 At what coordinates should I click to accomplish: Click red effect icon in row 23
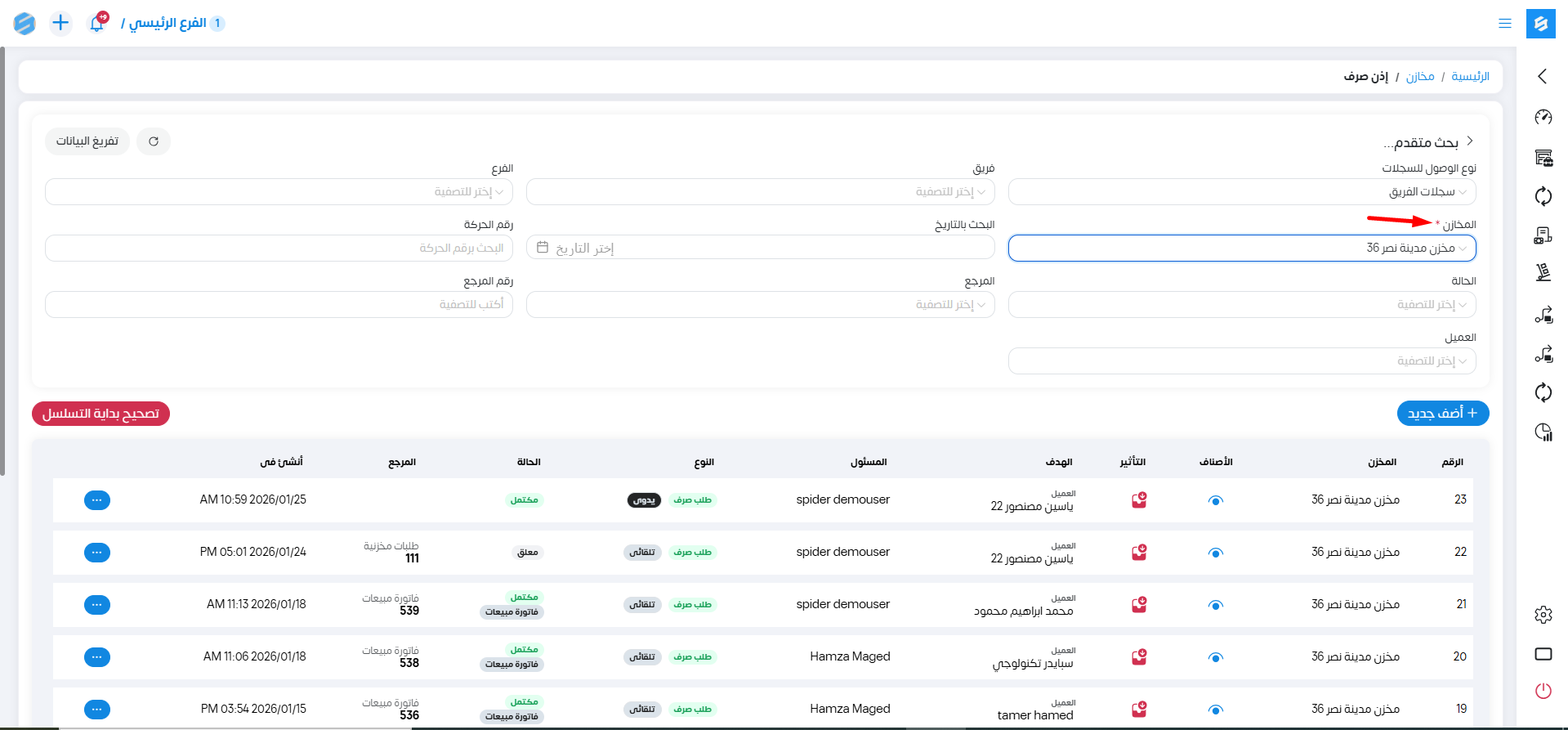click(x=1139, y=500)
